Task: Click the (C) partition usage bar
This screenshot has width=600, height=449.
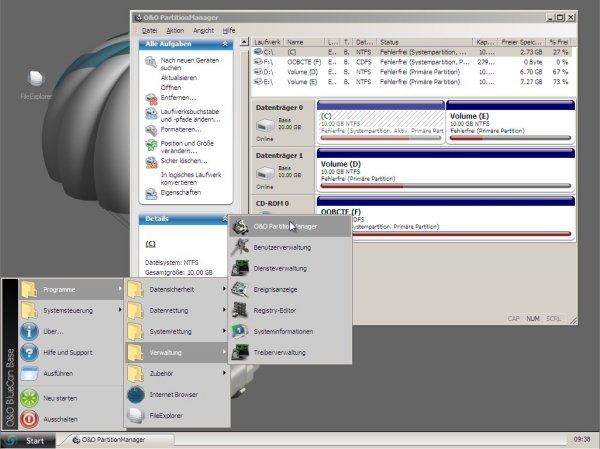Action: click(x=381, y=138)
